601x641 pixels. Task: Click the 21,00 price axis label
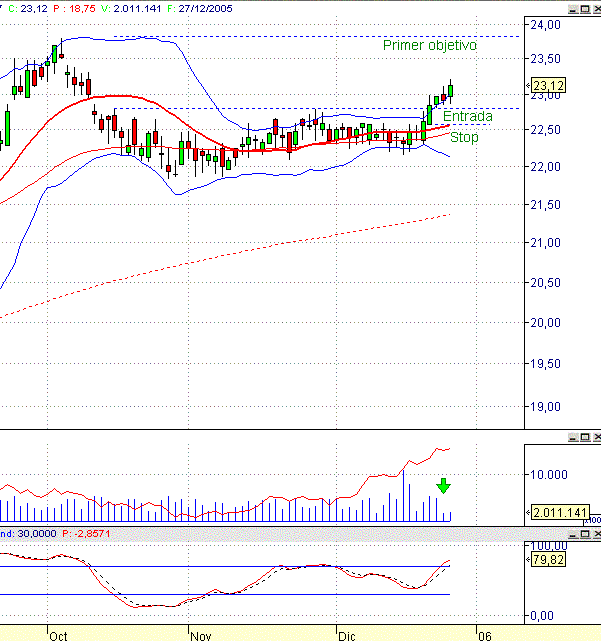[545, 243]
